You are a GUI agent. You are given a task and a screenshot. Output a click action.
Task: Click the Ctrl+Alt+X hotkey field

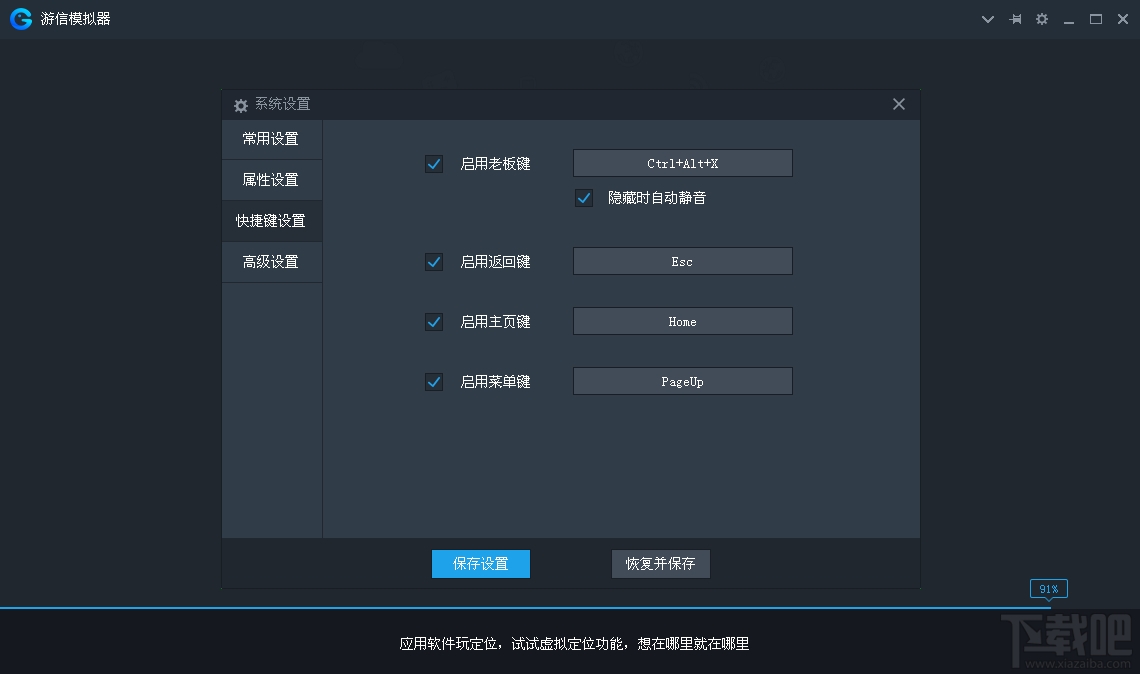click(x=681, y=162)
